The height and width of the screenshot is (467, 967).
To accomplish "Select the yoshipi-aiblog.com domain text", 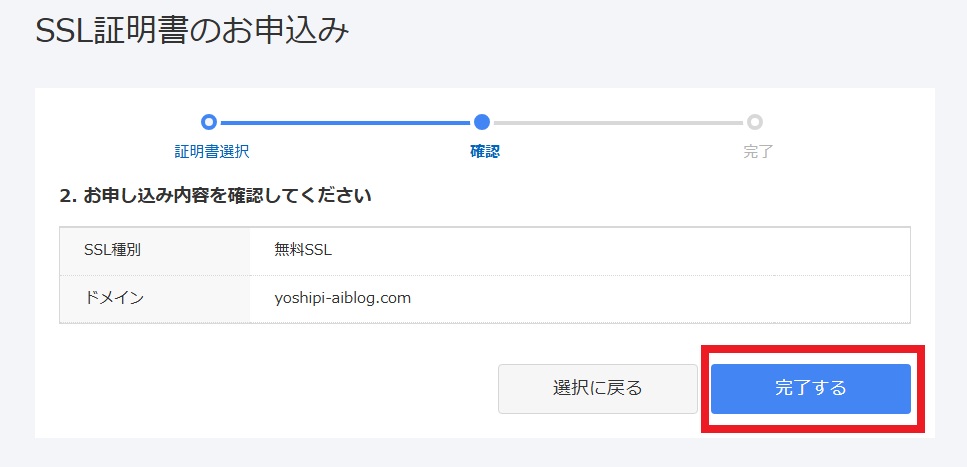I will pos(342,299).
